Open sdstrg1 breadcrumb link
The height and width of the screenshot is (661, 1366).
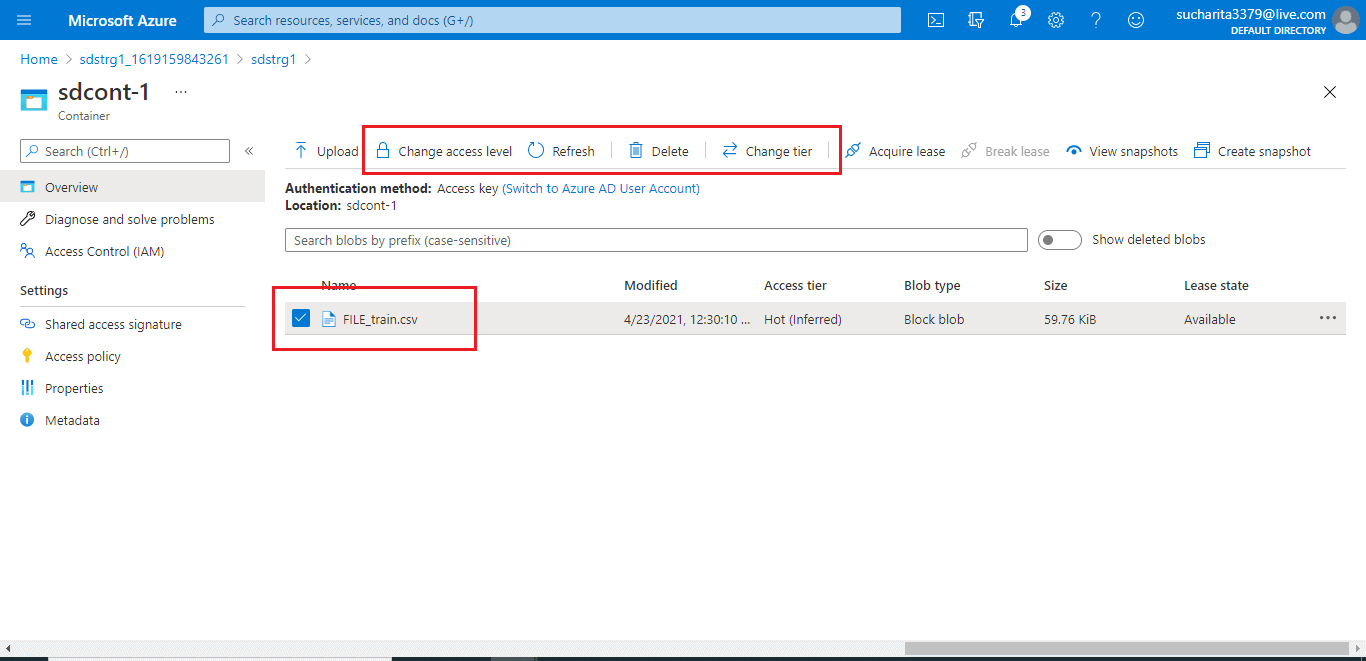pyautogui.click(x=274, y=59)
